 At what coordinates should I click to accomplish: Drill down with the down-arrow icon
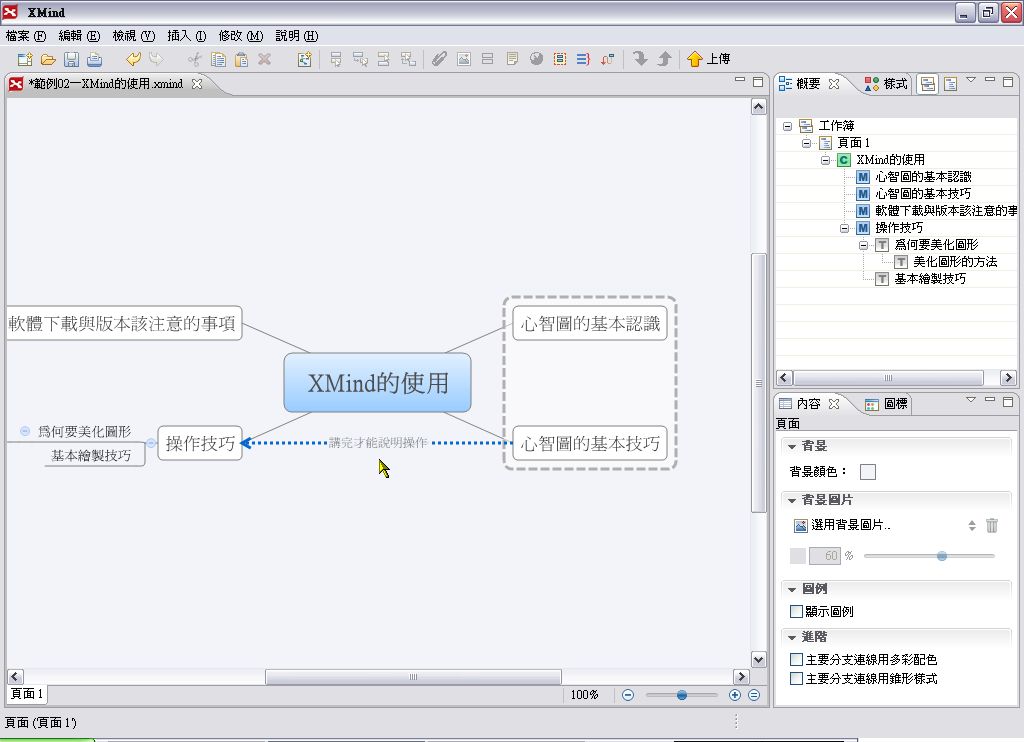(640, 59)
